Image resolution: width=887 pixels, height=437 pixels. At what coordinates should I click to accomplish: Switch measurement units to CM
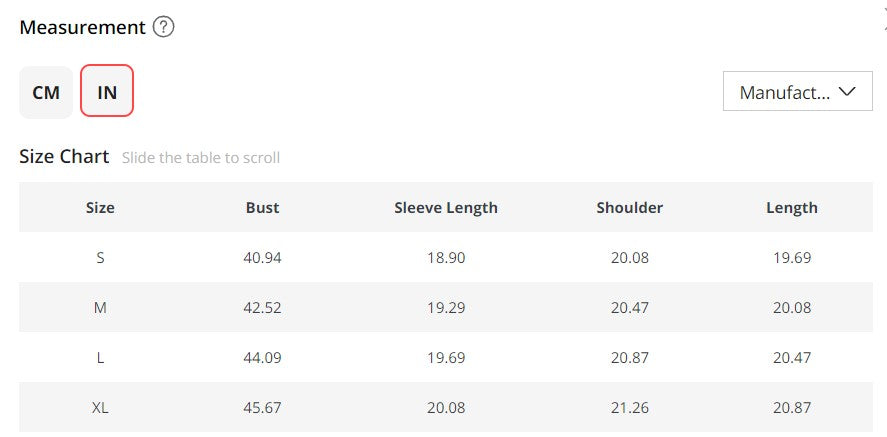point(46,93)
